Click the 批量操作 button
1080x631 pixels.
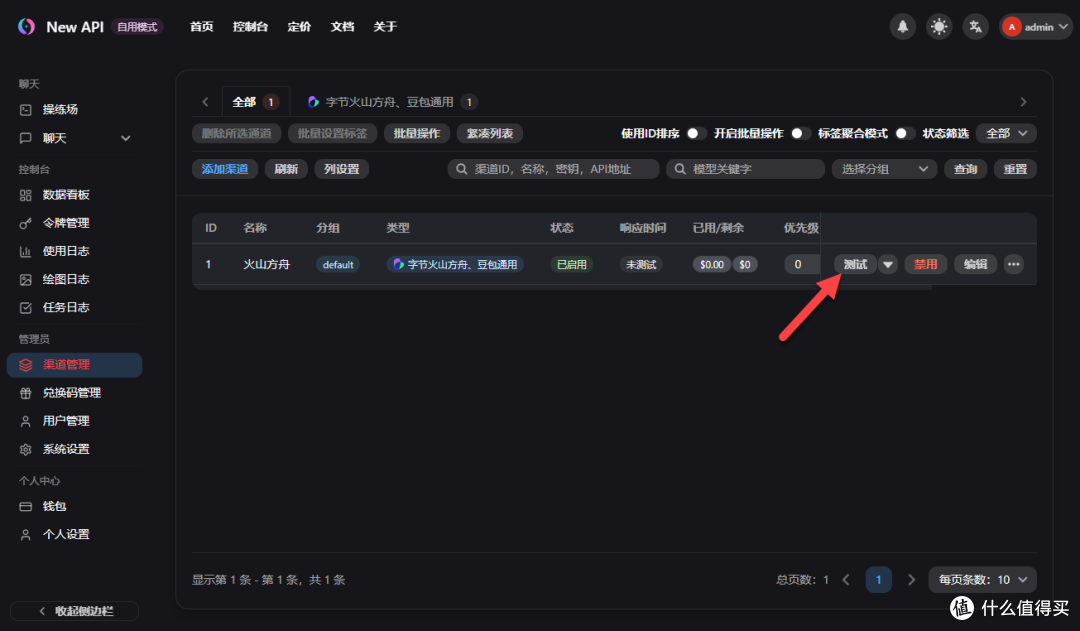click(417, 134)
